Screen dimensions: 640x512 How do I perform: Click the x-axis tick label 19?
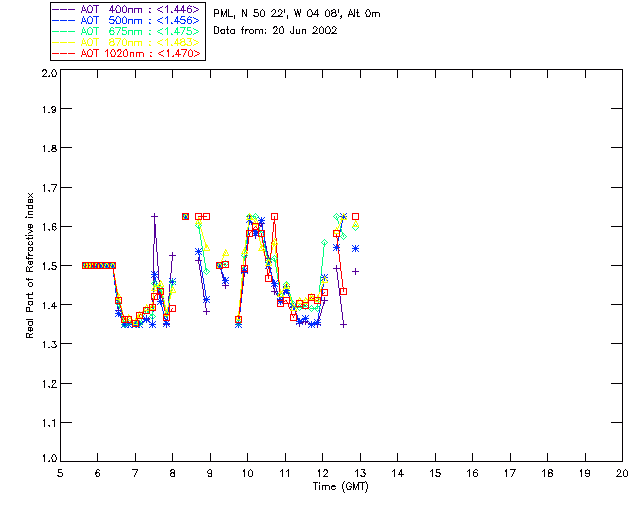click(x=585, y=473)
